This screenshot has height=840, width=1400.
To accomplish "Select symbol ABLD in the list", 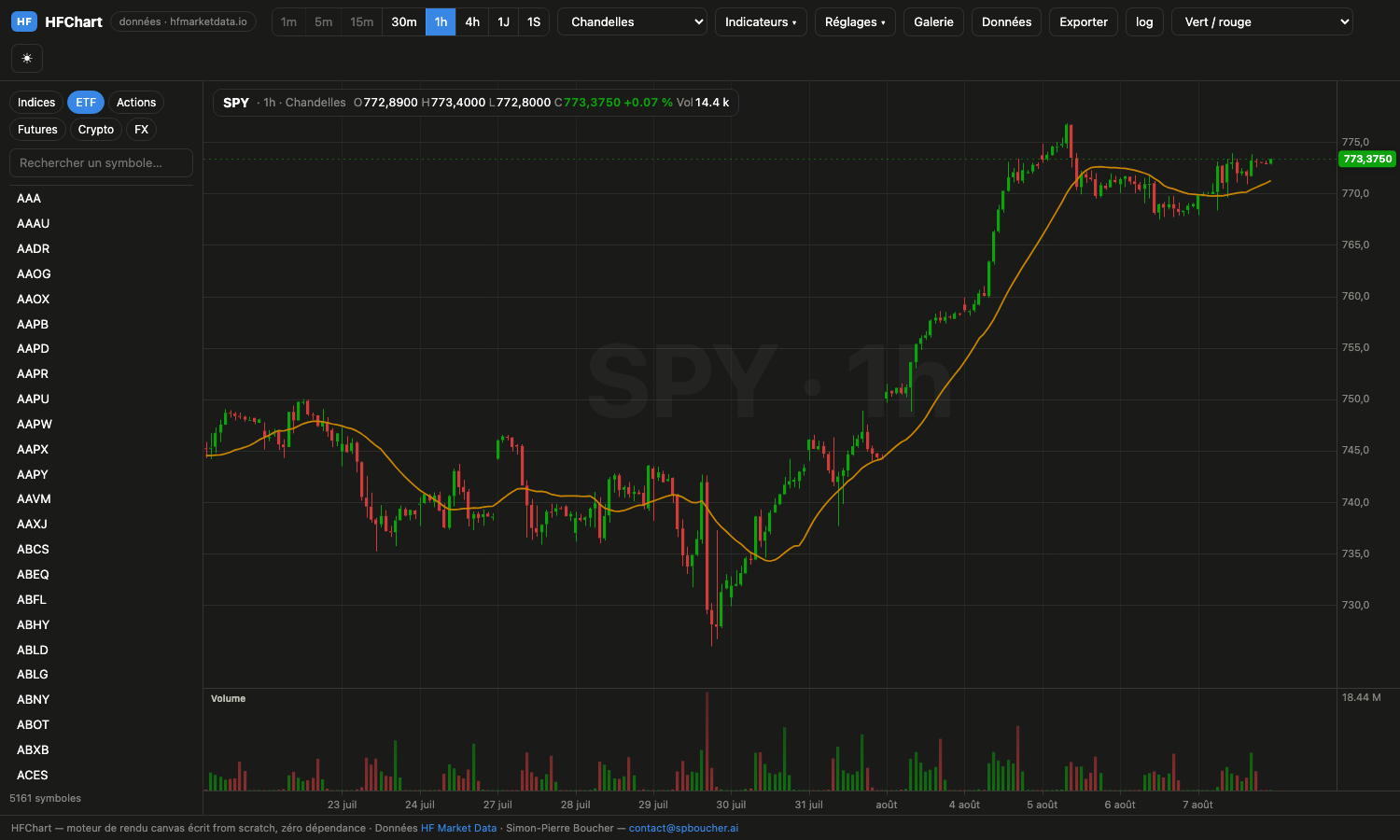I will (x=101, y=650).
